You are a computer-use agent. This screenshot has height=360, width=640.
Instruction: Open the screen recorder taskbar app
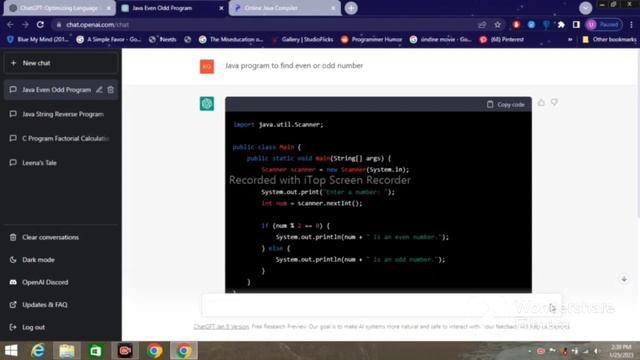(x=125, y=351)
